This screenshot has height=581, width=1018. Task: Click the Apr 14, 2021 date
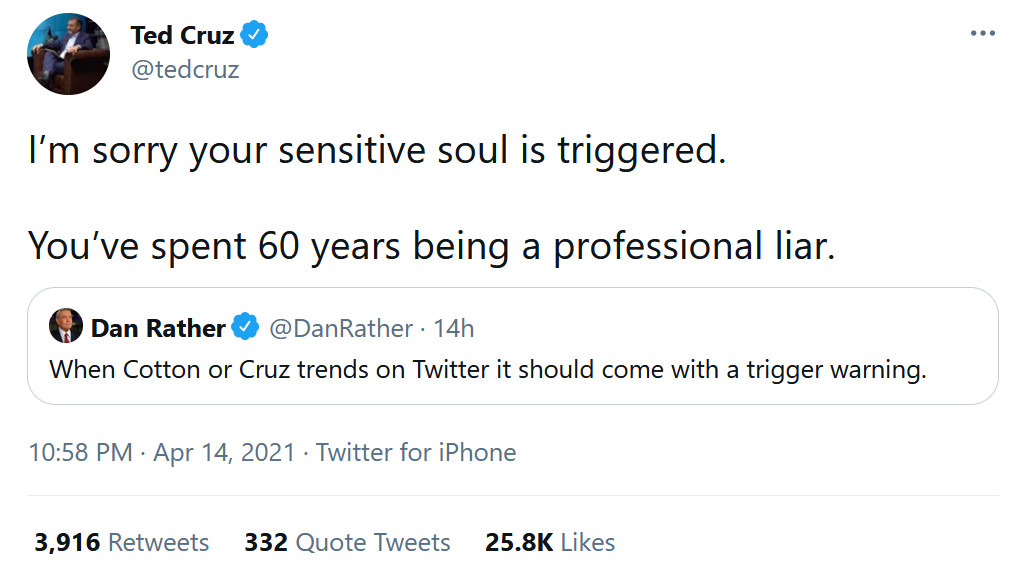[x=224, y=452]
